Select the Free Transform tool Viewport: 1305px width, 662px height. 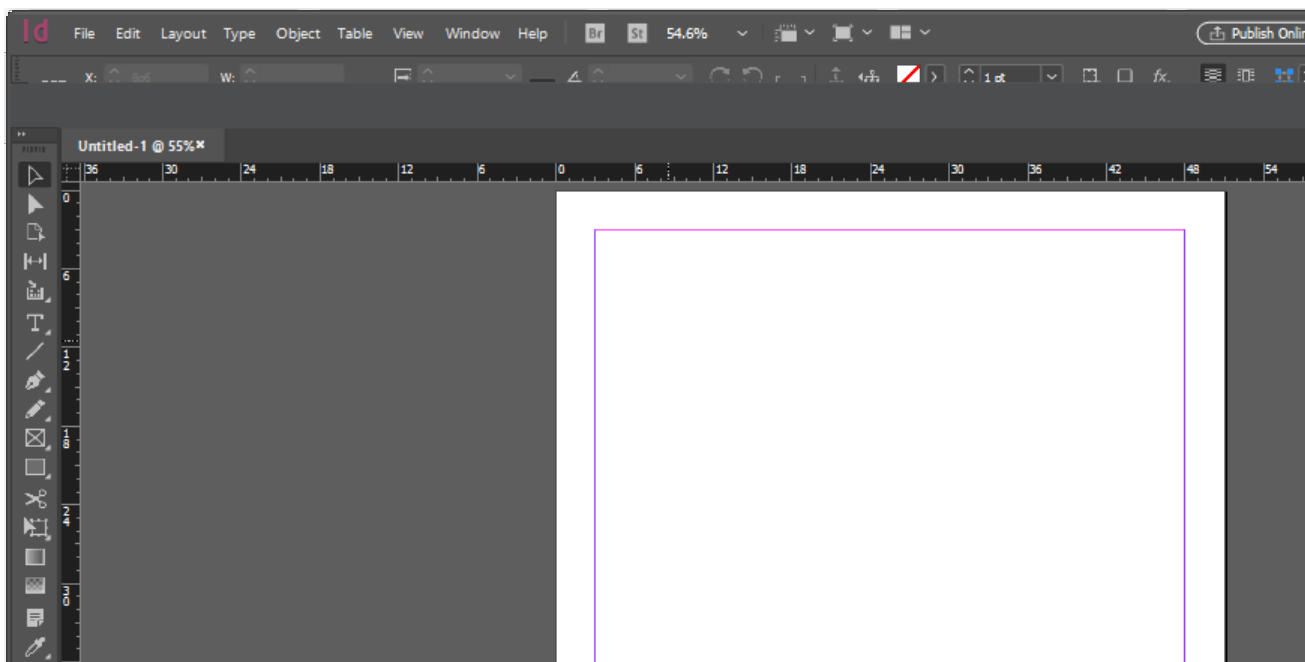coord(34,525)
